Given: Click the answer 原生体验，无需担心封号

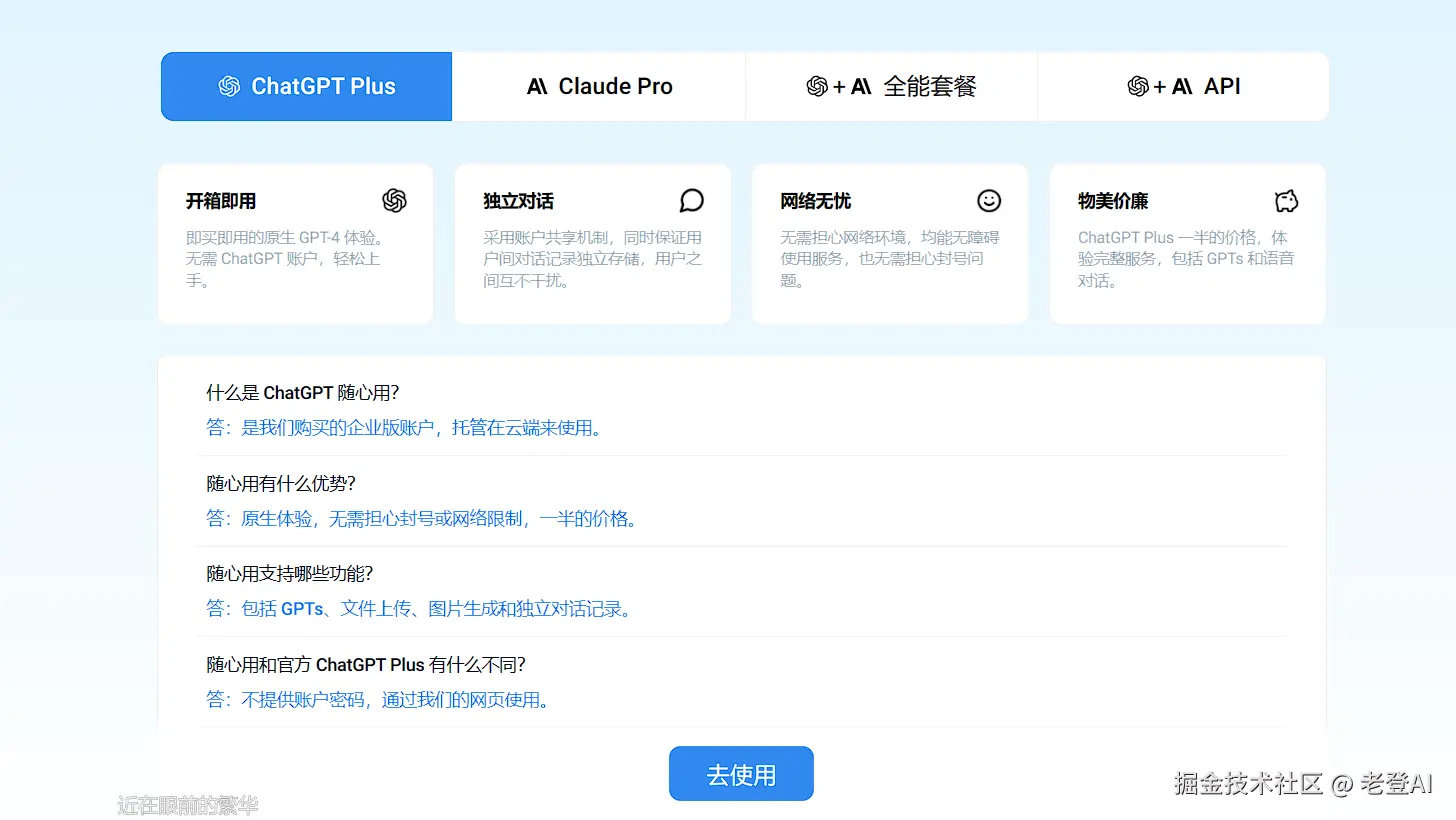Looking at the screenshot, I should click(422, 519).
